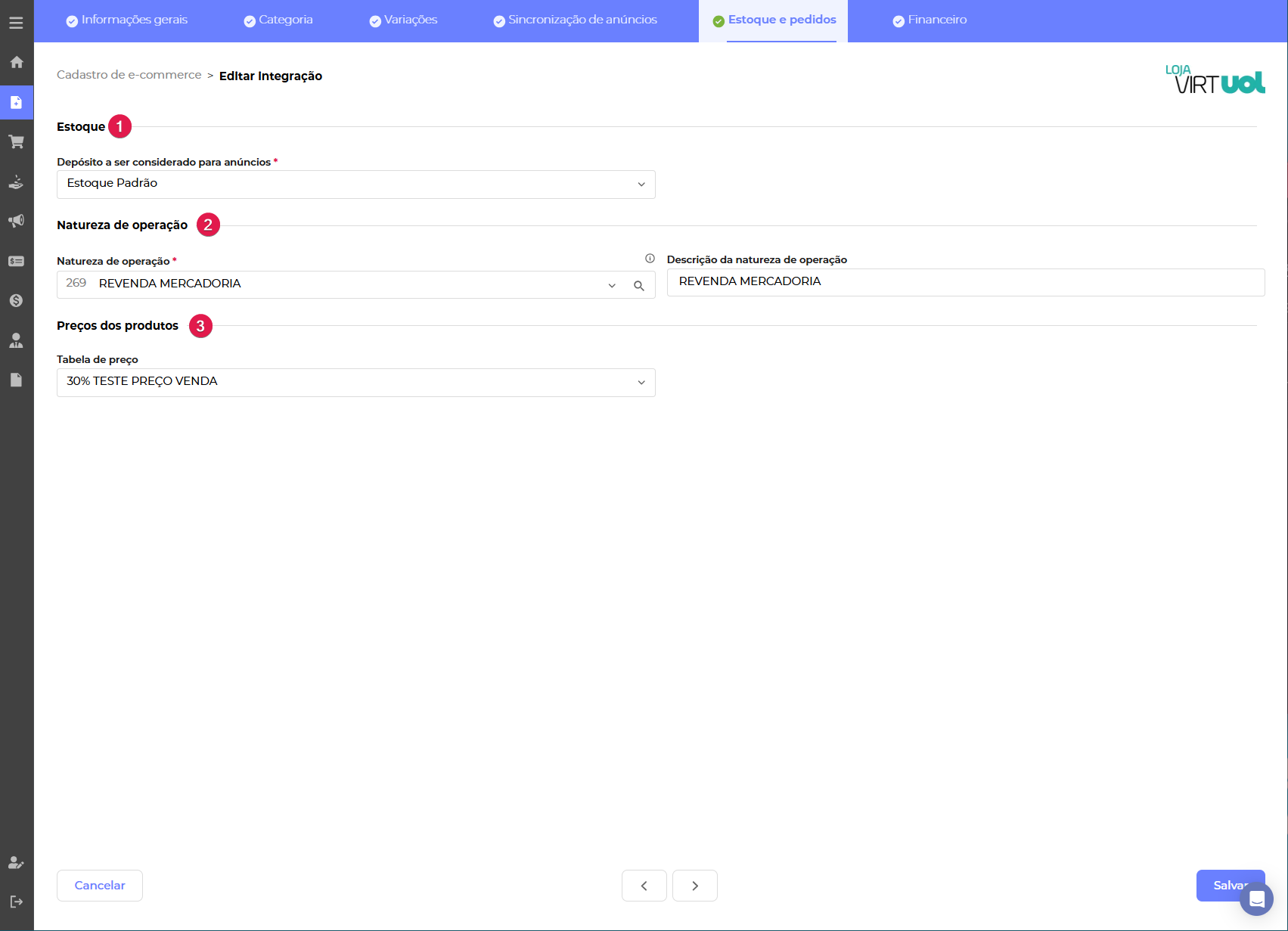The height and width of the screenshot is (931, 1288).
Task: Click info icon above Natureza de operação field
Action: [x=650, y=259]
